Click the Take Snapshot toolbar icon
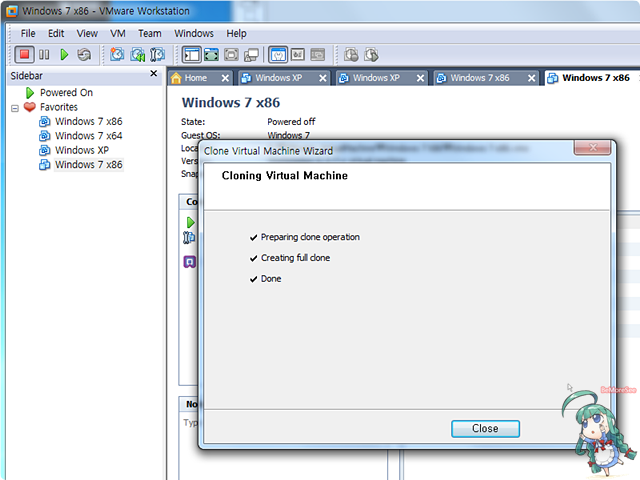The height and width of the screenshot is (480, 640). click(117, 54)
